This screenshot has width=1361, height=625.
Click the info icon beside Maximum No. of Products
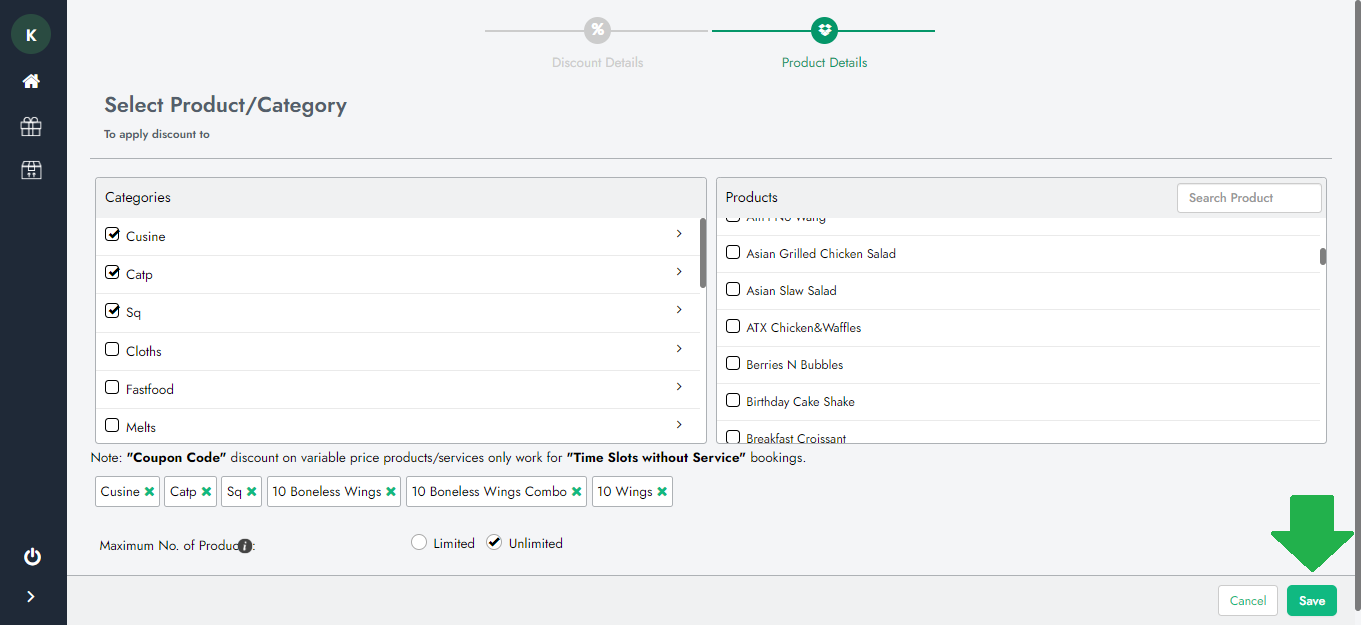coord(244,546)
